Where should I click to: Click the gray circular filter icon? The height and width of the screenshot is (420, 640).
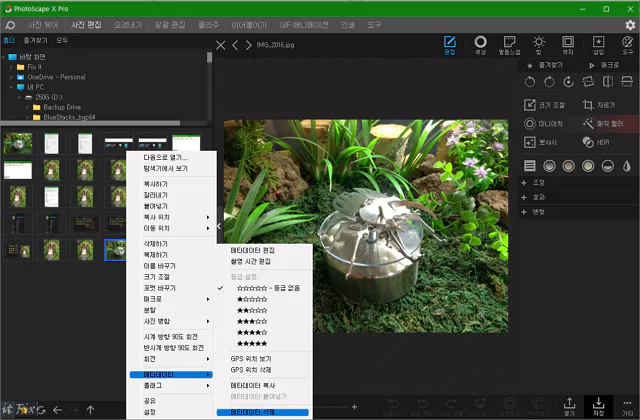pyautogui.click(x=549, y=166)
